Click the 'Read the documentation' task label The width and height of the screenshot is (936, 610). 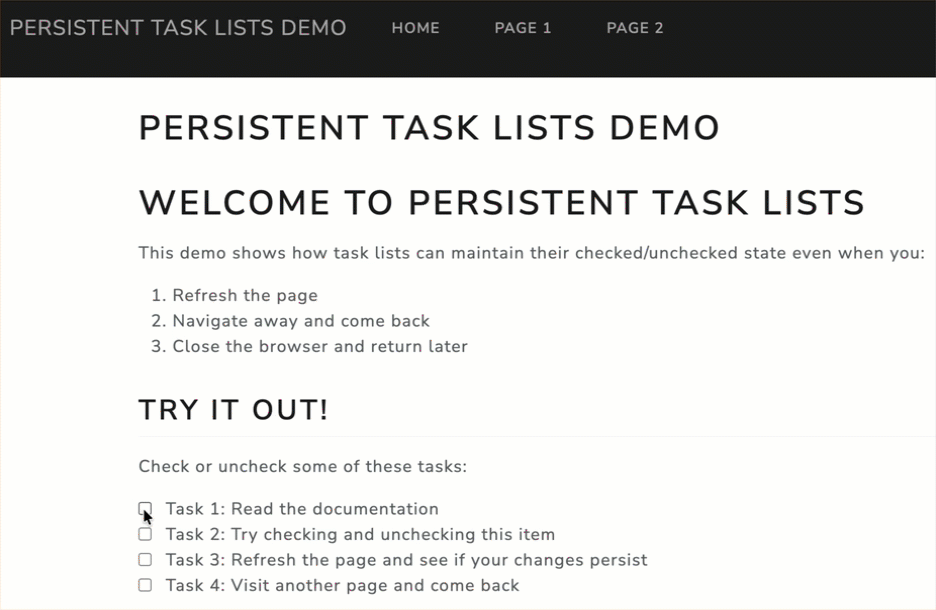pos(302,509)
